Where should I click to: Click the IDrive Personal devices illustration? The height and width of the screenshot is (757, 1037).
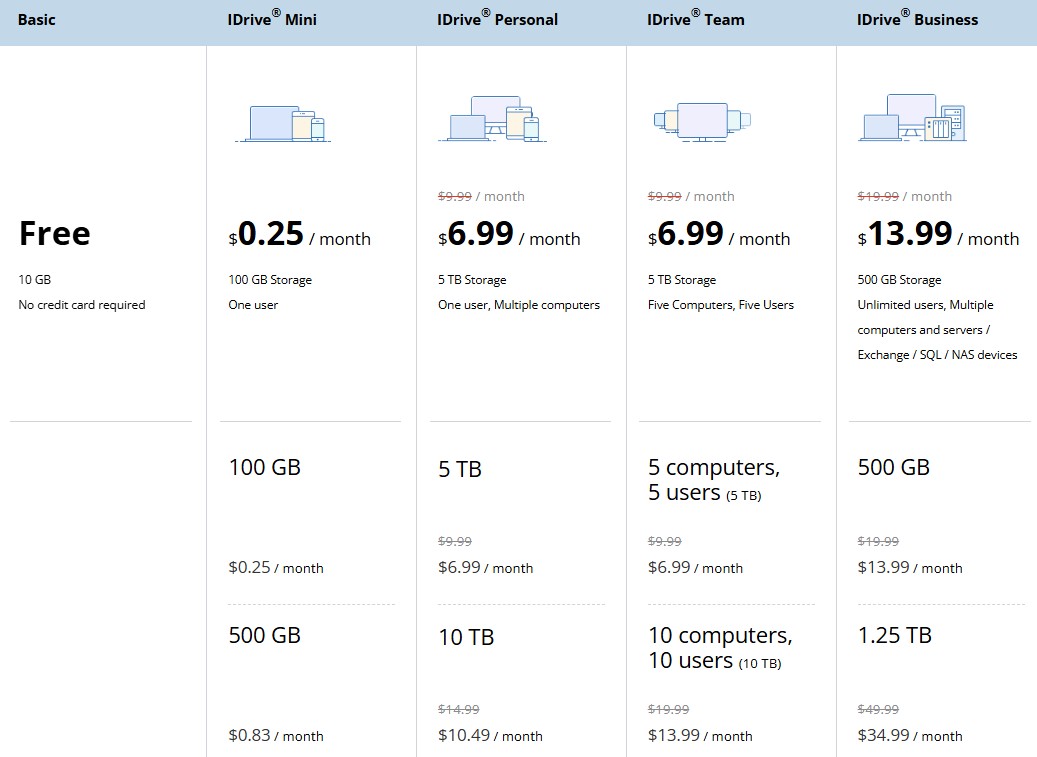(493, 118)
